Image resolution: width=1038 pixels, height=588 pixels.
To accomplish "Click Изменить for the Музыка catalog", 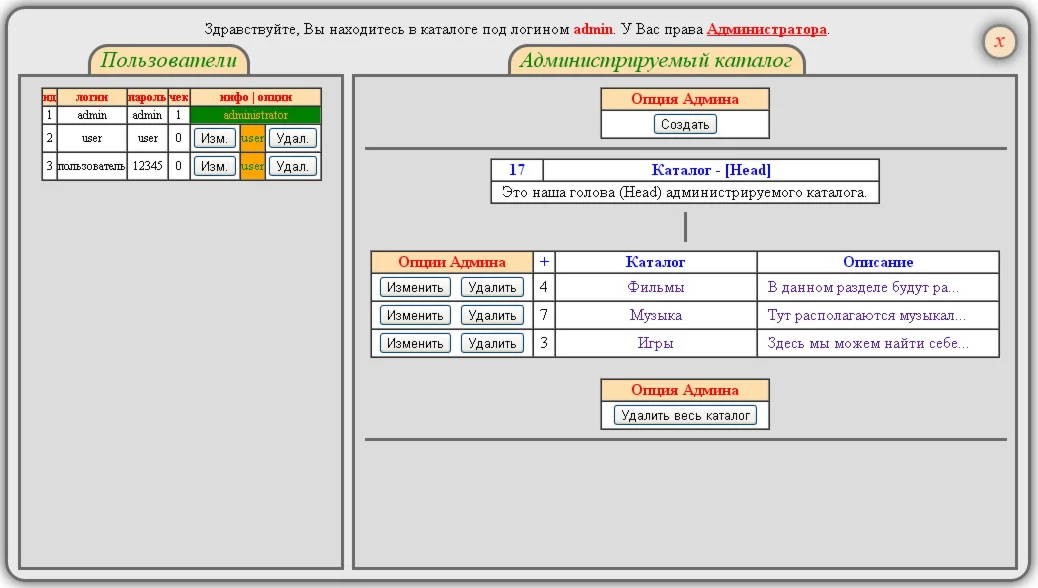I will tap(415, 315).
